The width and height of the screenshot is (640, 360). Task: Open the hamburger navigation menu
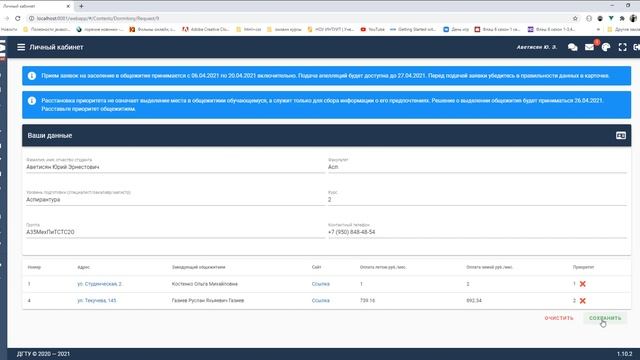(21, 47)
